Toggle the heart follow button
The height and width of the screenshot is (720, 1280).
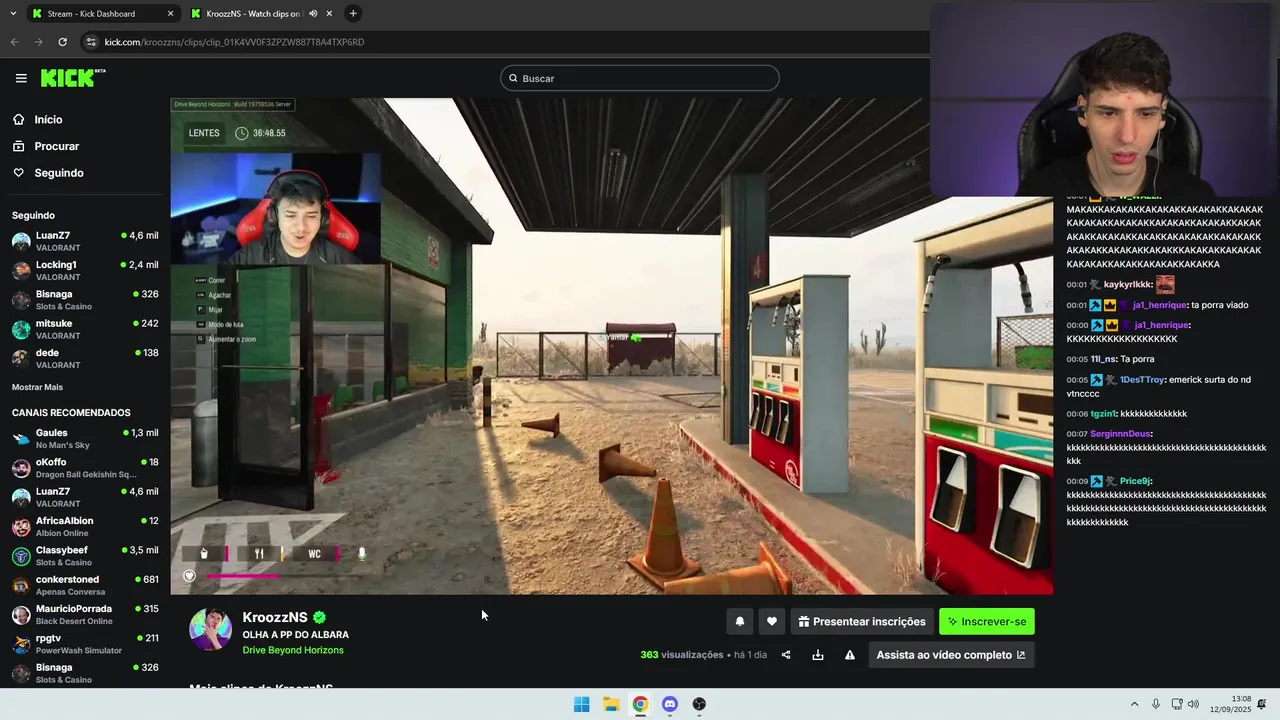pyautogui.click(x=771, y=621)
